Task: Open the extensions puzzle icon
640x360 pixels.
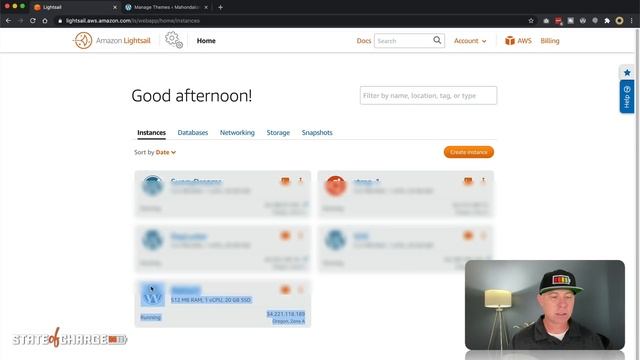Action: click(x=607, y=20)
